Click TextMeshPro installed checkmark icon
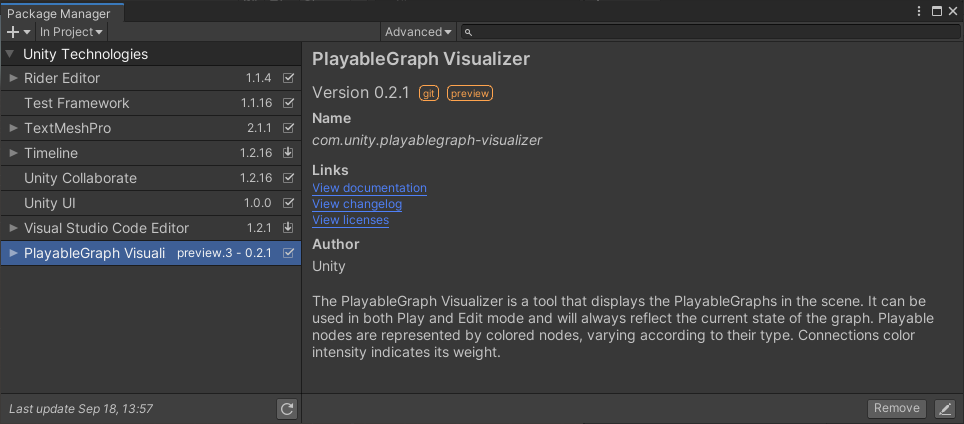 pos(288,128)
